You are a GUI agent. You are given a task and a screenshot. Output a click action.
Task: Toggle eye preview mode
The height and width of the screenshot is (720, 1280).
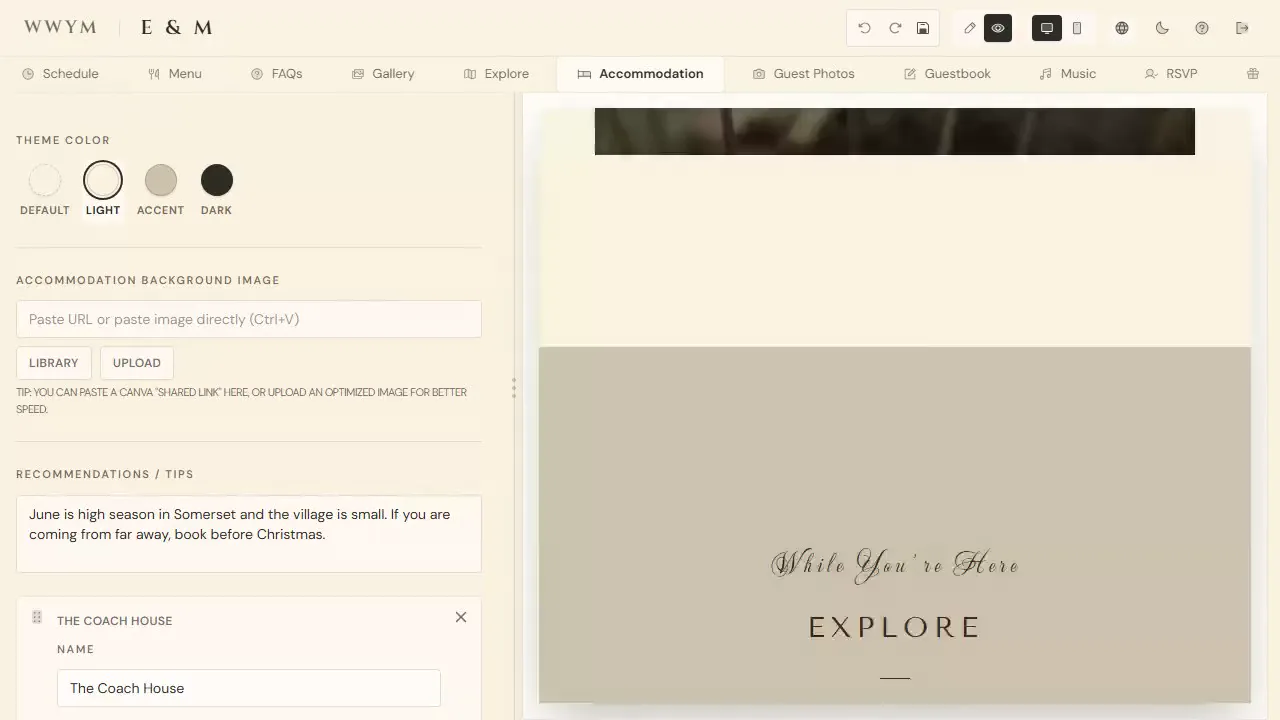coord(998,28)
